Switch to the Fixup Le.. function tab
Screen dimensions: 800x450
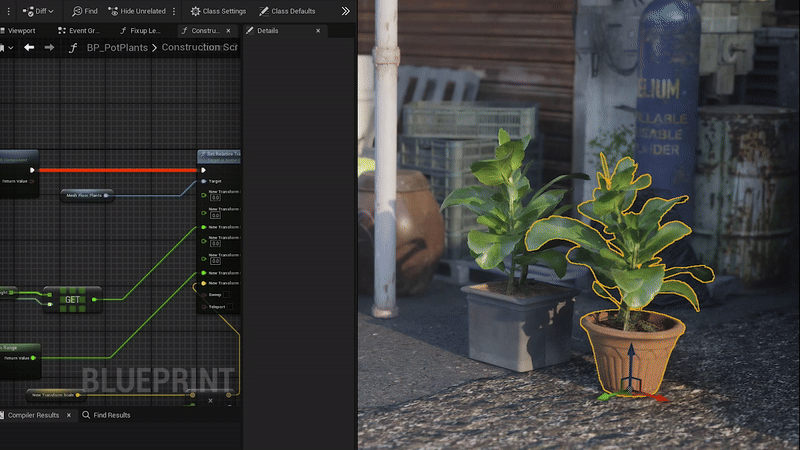click(x=140, y=31)
